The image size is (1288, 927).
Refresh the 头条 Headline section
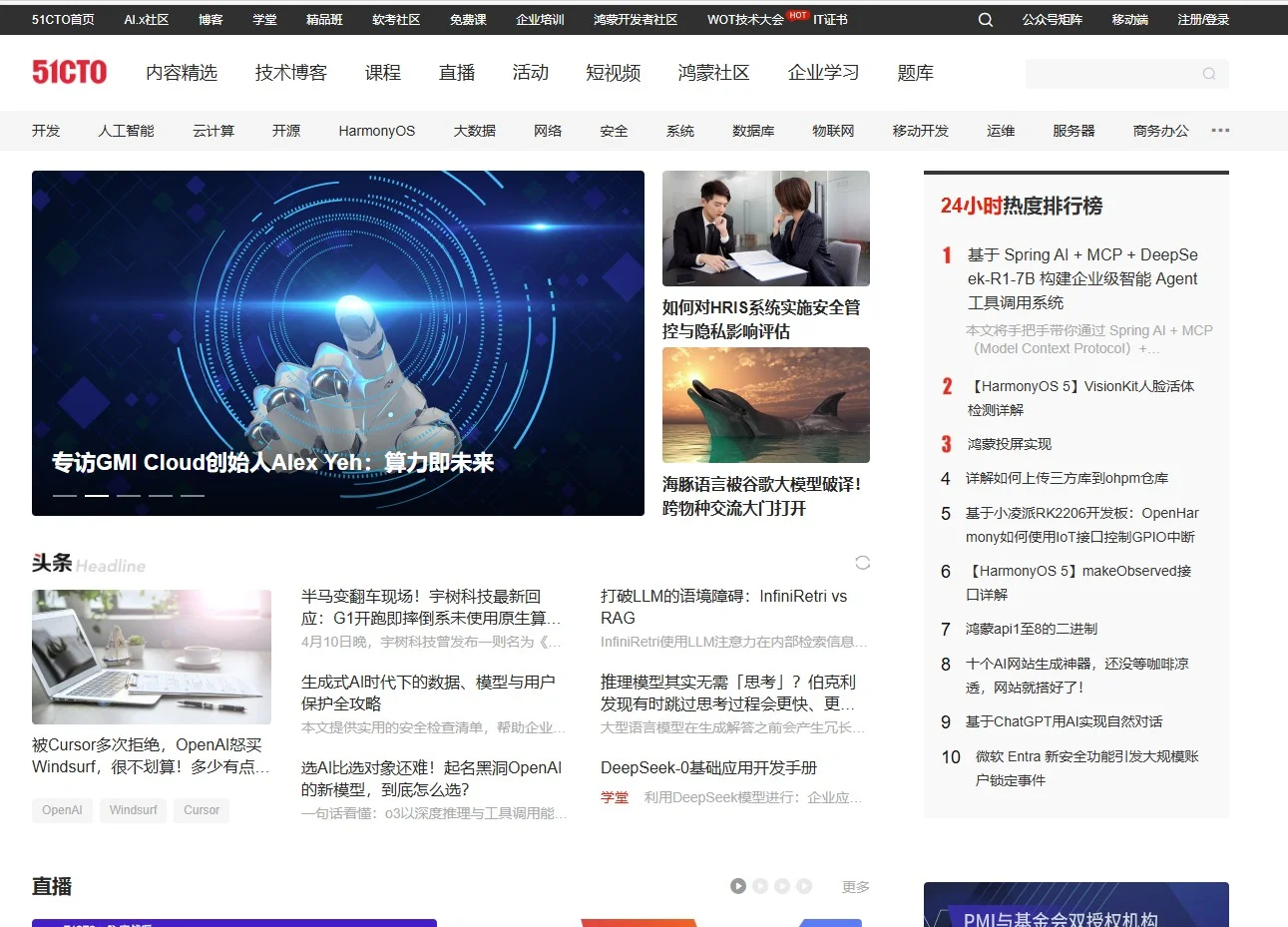click(862, 563)
